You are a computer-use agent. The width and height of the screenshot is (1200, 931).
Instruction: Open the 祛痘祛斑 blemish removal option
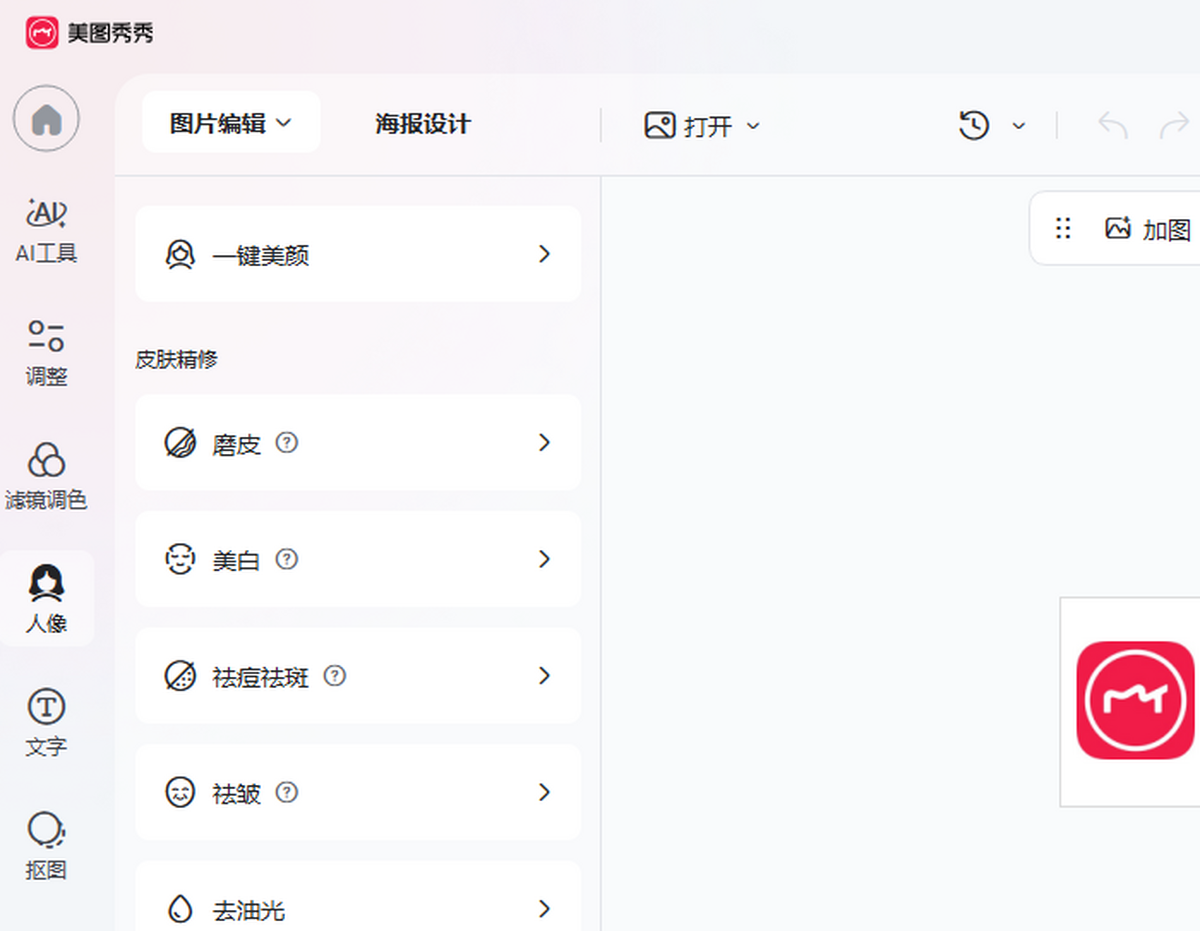pyautogui.click(x=358, y=676)
